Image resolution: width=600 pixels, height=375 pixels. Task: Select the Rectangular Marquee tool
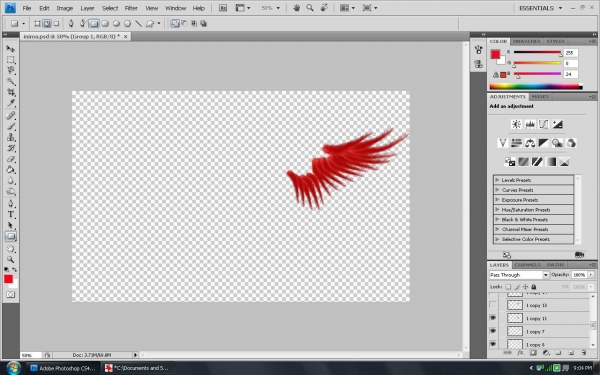(10, 60)
